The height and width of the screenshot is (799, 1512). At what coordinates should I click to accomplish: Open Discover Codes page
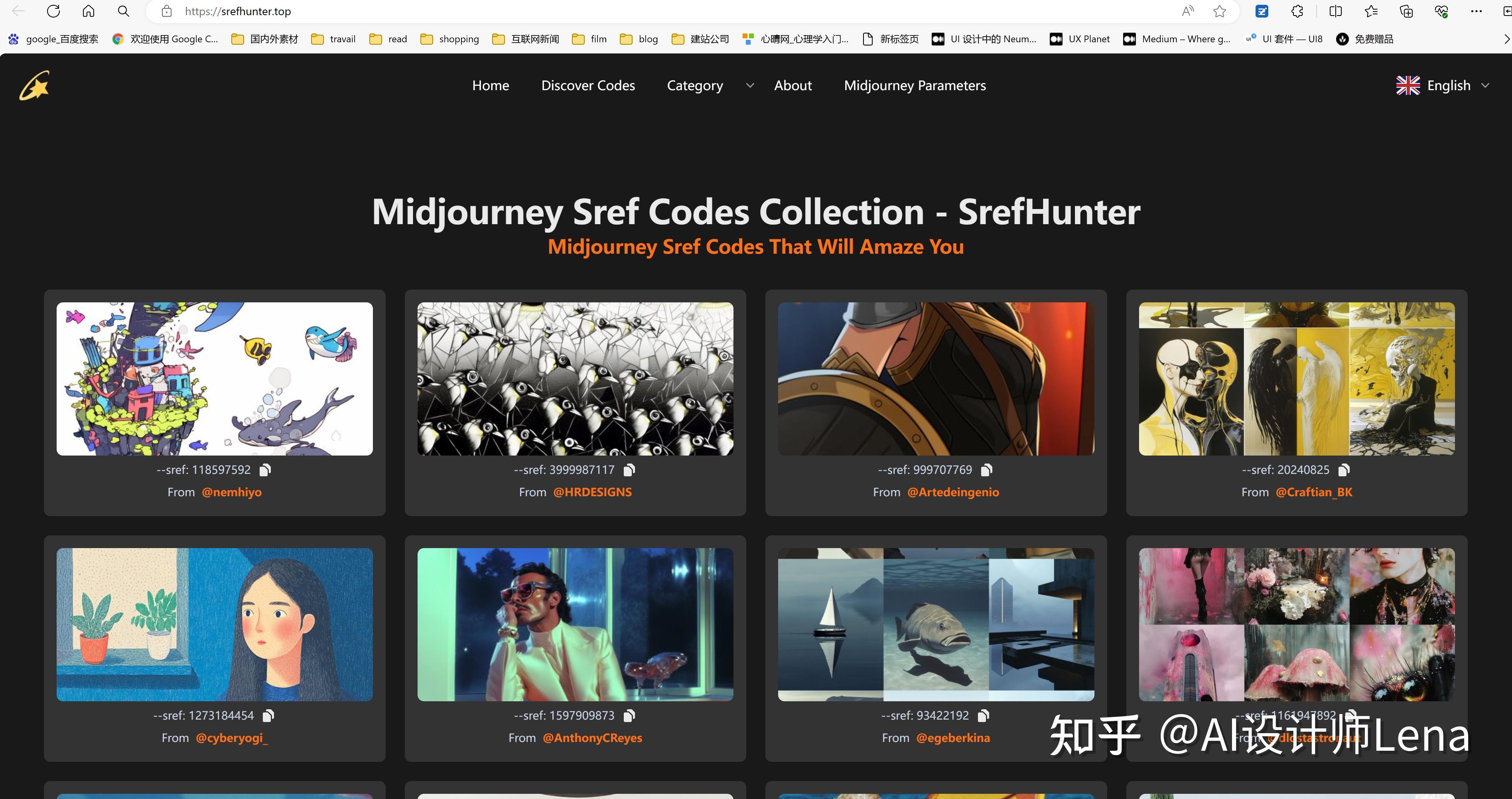[x=588, y=86]
